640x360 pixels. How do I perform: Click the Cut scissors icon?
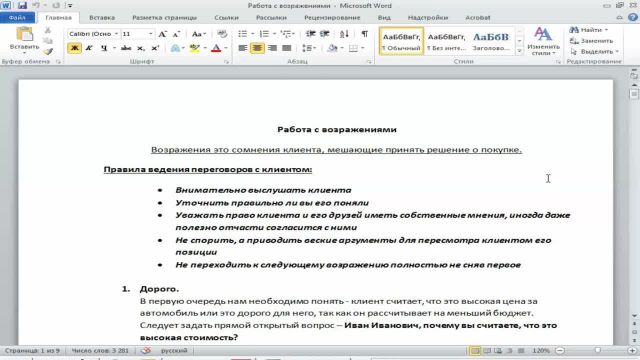pyautogui.click(x=48, y=30)
